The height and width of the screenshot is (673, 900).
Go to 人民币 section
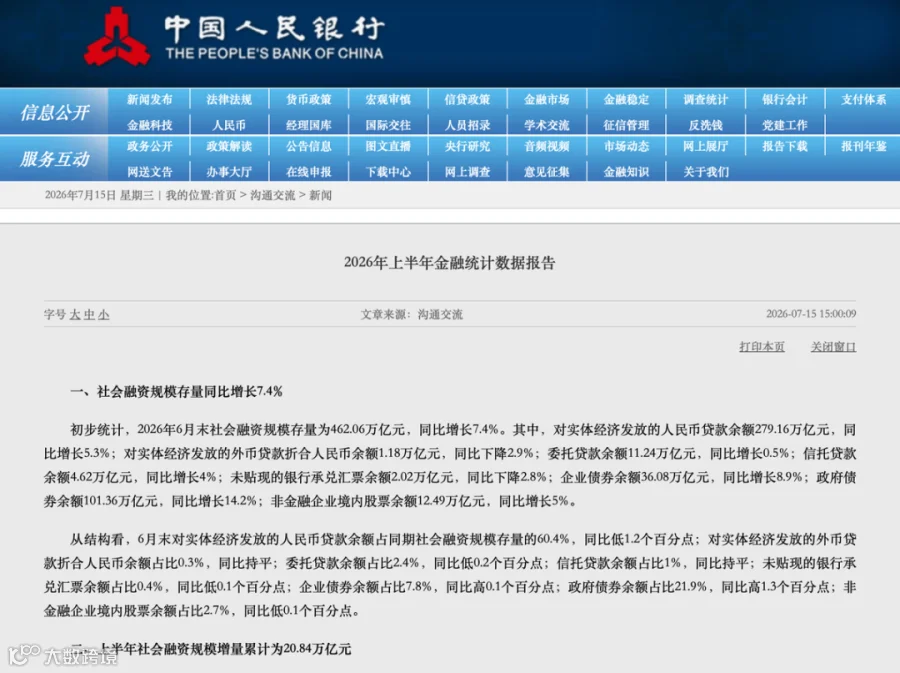[229, 125]
